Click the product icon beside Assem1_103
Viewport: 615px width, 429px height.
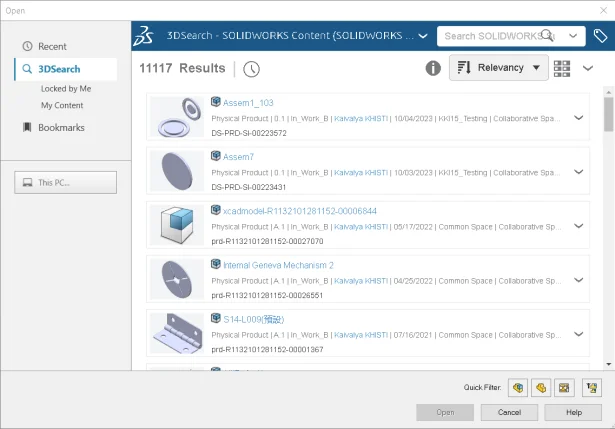click(216, 102)
